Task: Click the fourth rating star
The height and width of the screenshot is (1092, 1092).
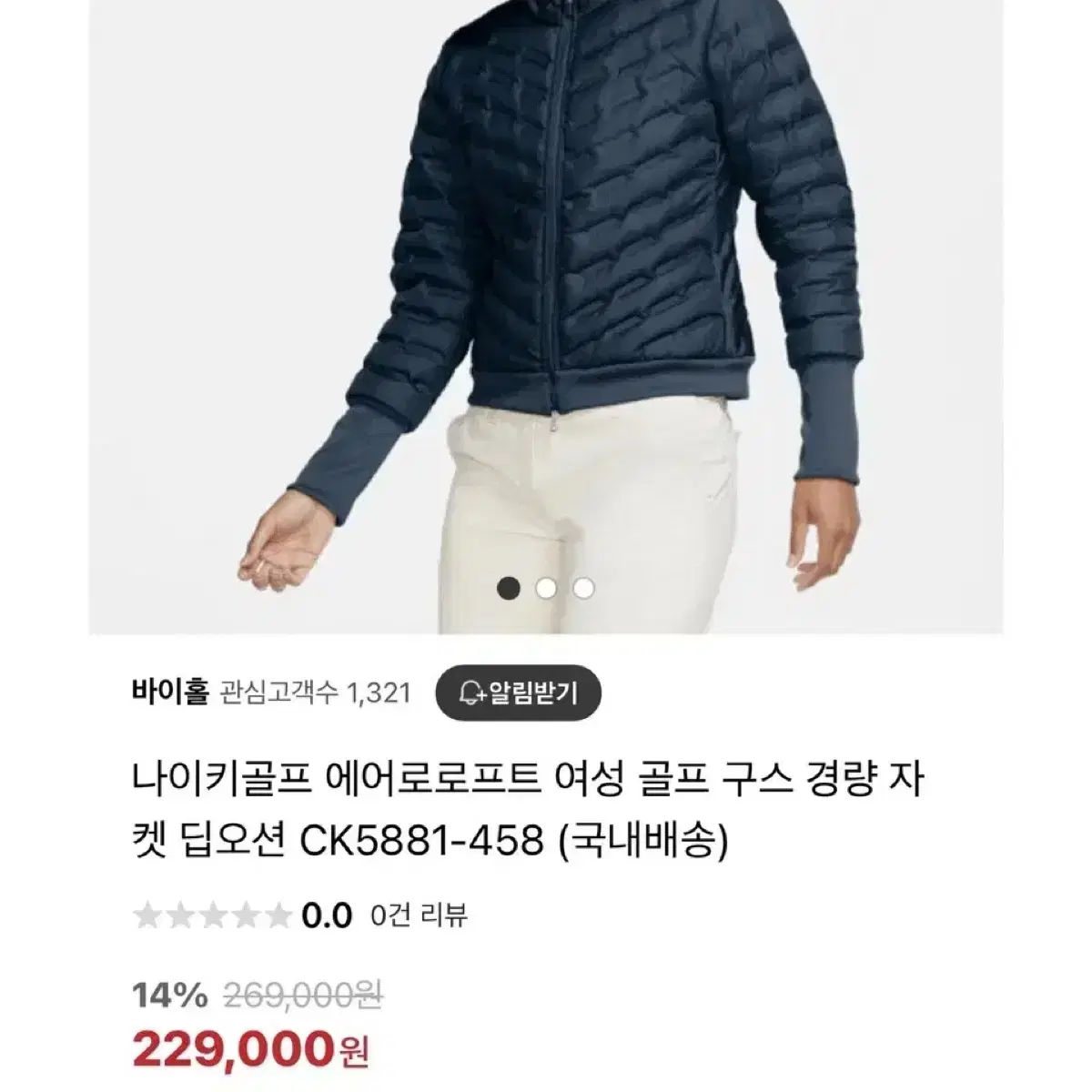Action: click(246, 915)
